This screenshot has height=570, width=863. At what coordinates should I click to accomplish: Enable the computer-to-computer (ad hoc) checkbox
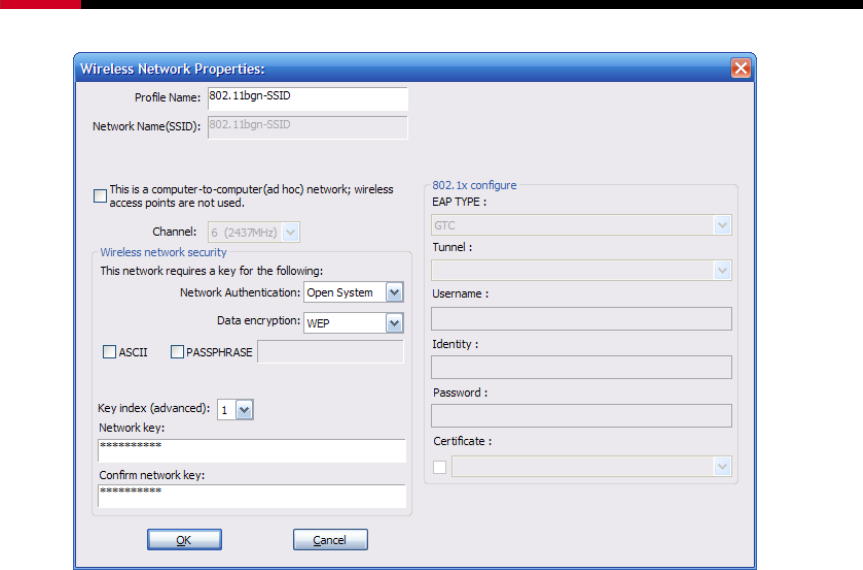coord(100,196)
